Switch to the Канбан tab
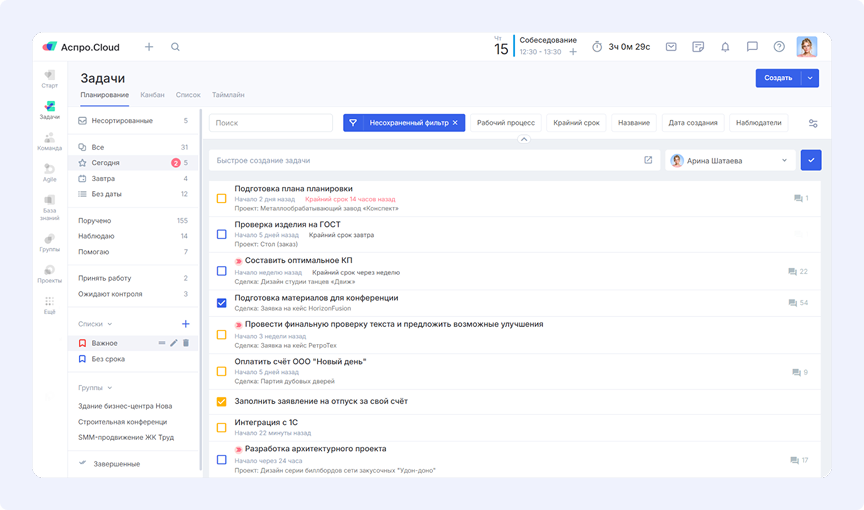Screen dimensions: 864x510 (152, 95)
